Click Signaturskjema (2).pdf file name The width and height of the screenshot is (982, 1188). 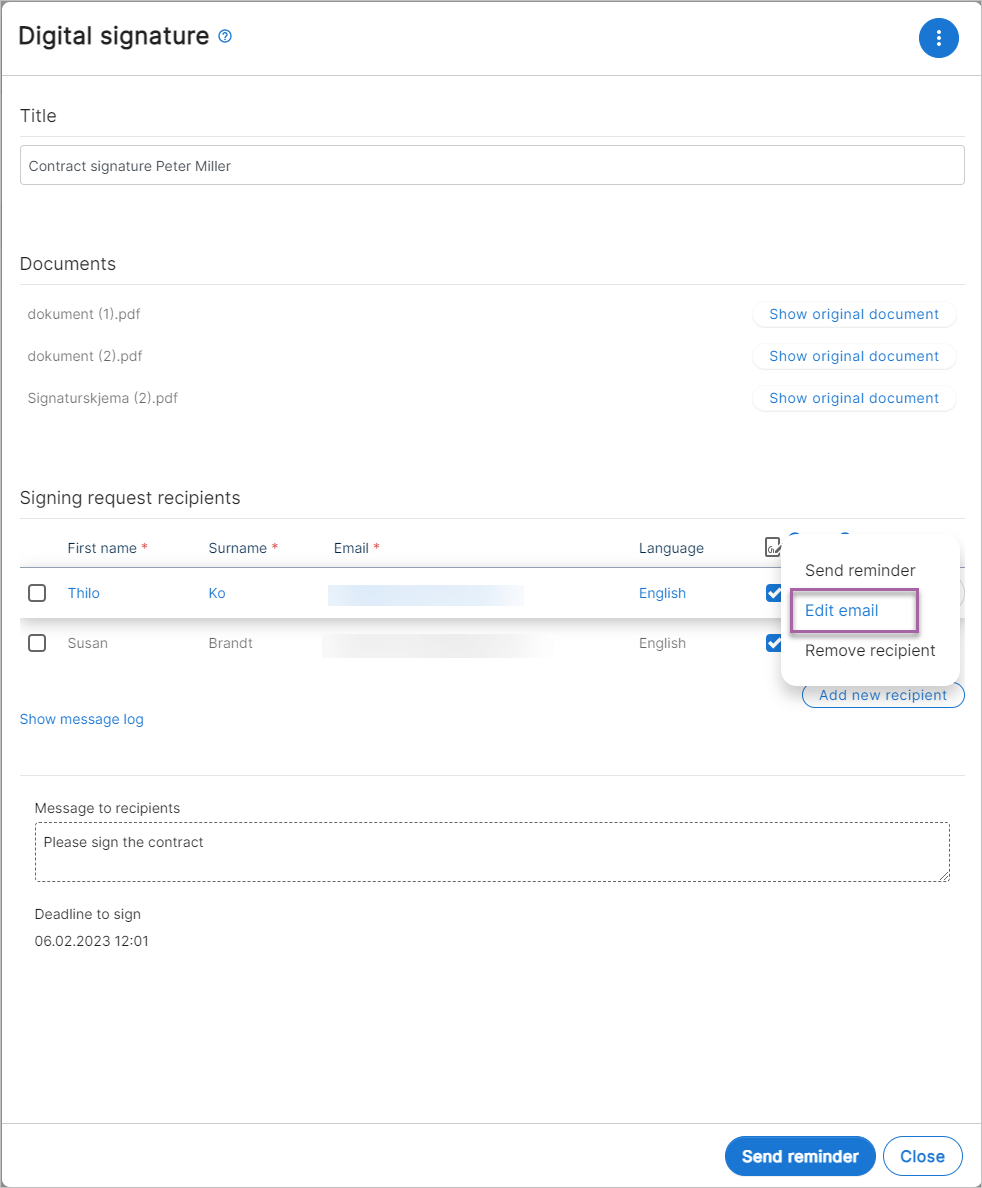[102, 398]
